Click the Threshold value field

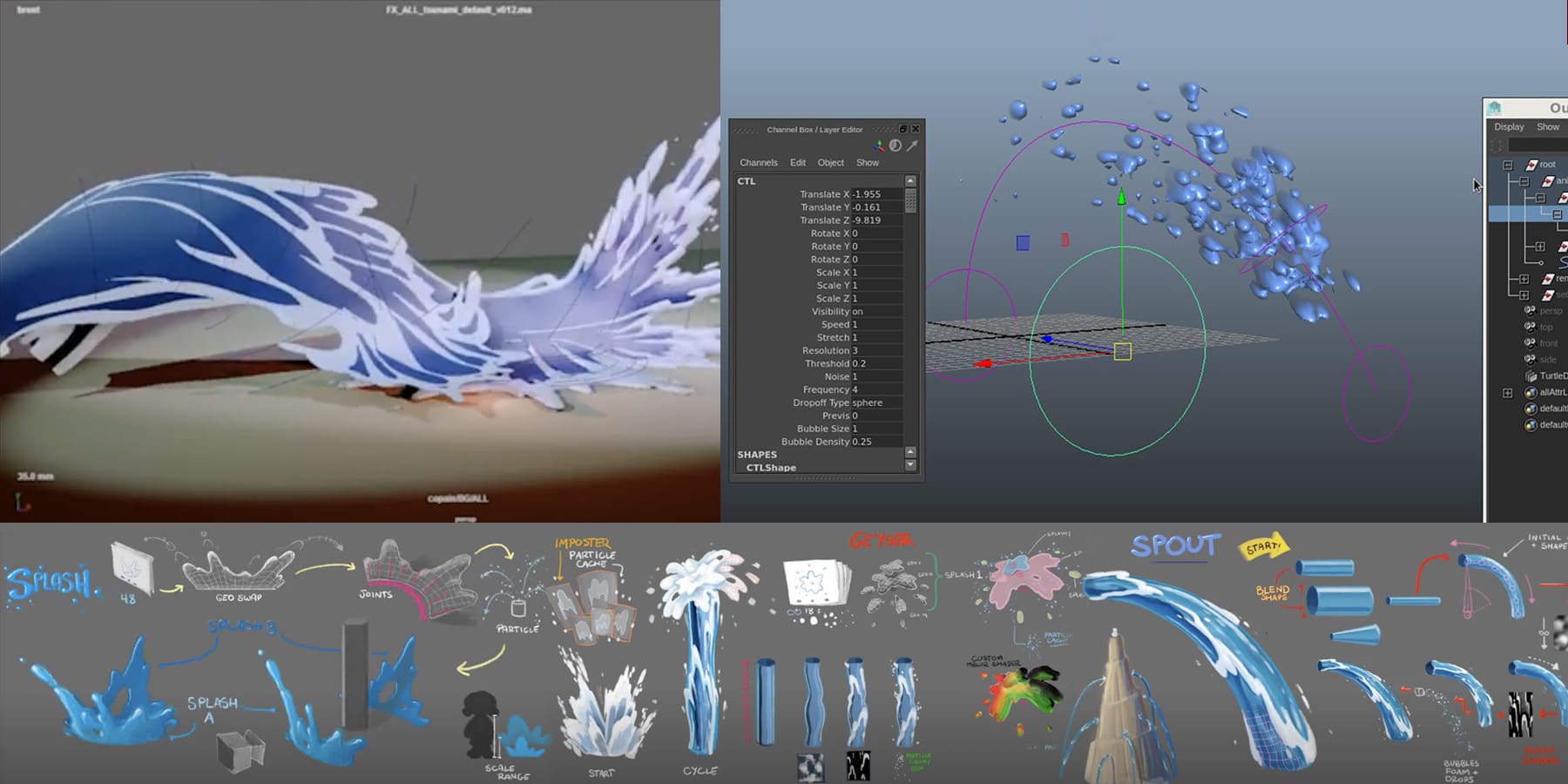(x=876, y=363)
